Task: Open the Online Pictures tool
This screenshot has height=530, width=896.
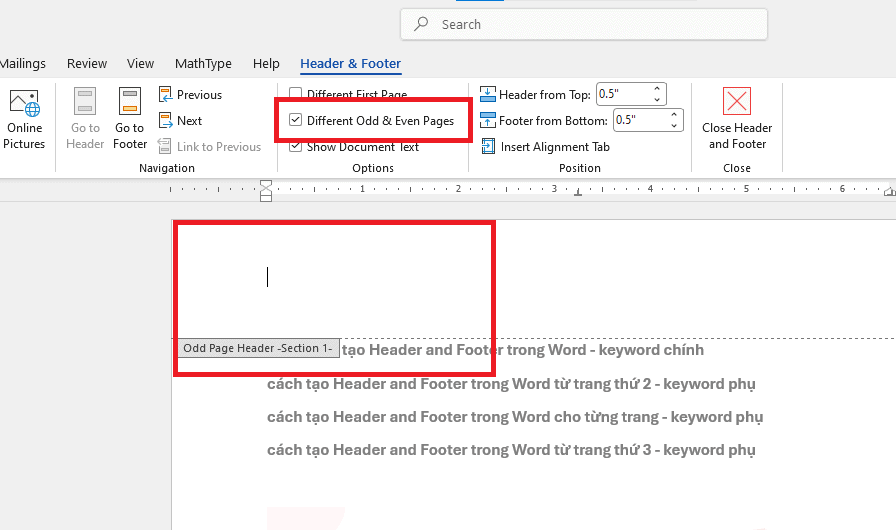Action: [24, 120]
